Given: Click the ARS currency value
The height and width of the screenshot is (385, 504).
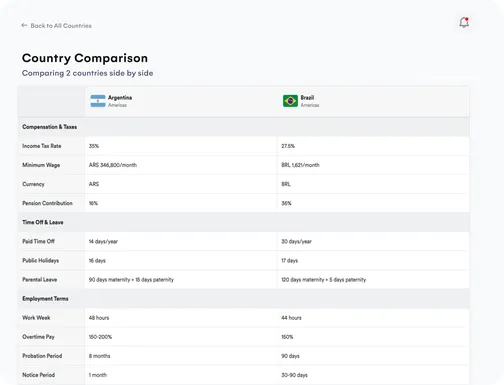Looking at the screenshot, I should (x=94, y=184).
